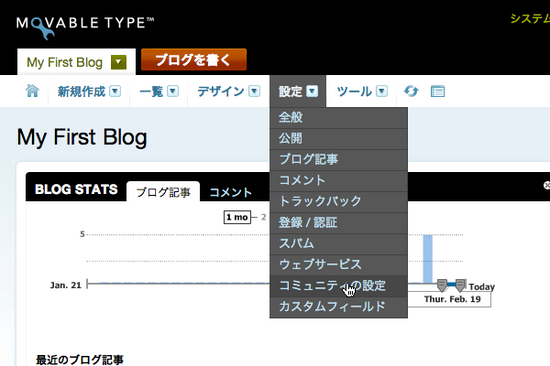
Task: Click the BLOG STATS title
Action: [x=76, y=189]
